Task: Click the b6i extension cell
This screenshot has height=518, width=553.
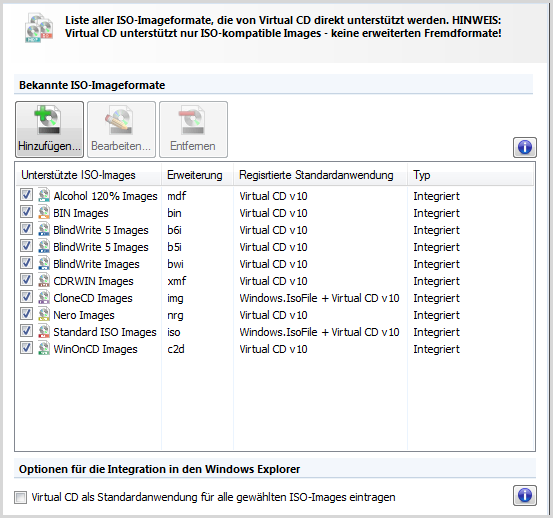Action: click(174, 230)
